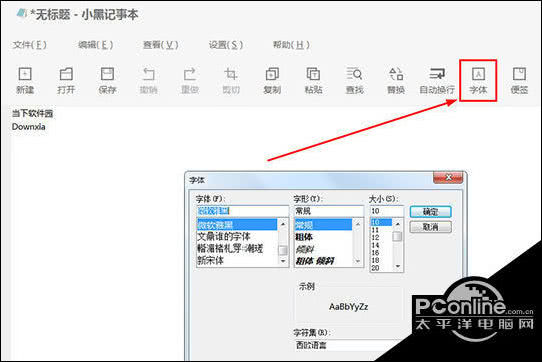Click size list scrollbar thumb
542x362 pixels.
(x=398, y=236)
